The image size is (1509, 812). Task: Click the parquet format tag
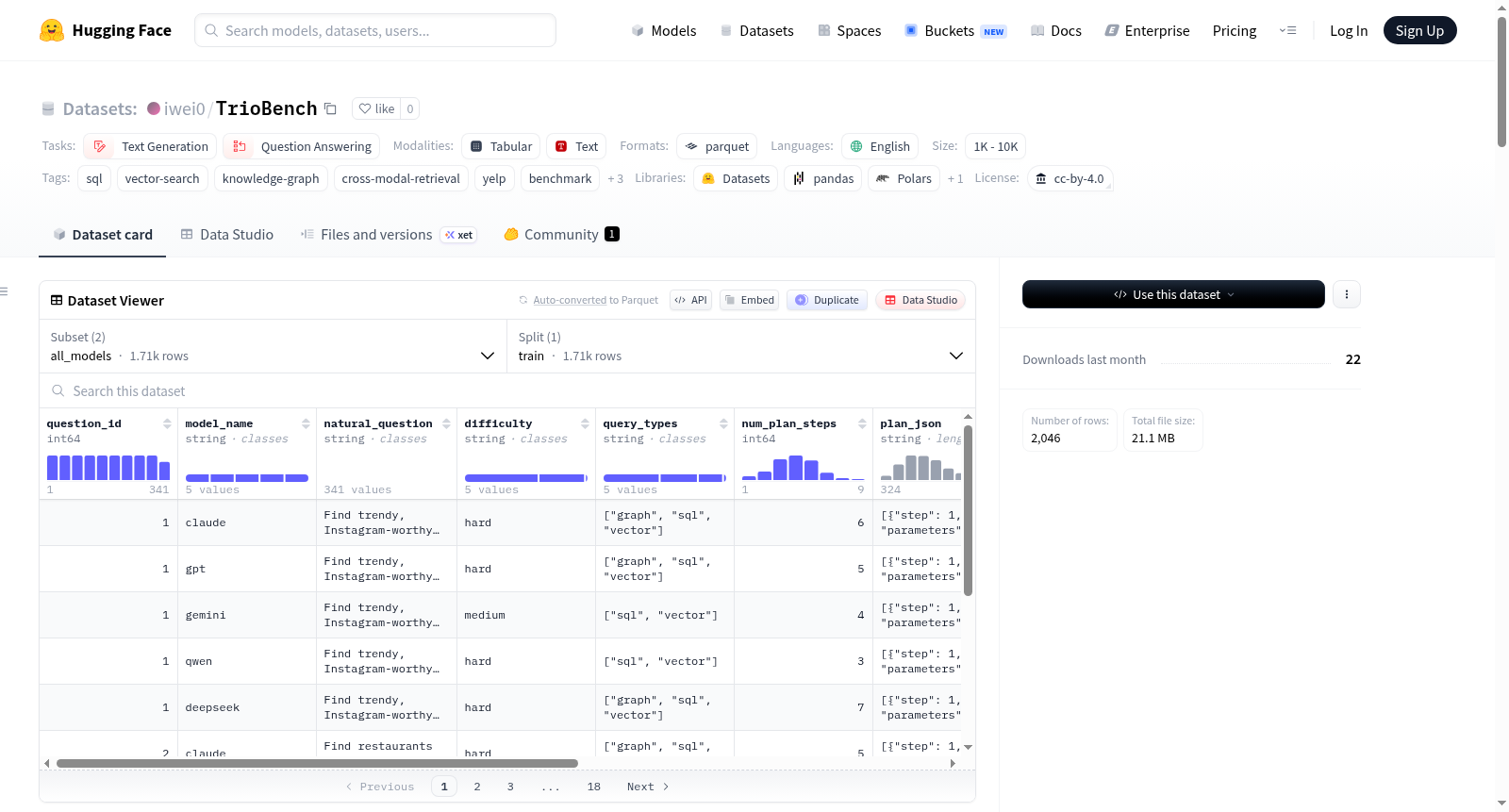pyautogui.click(x=717, y=146)
